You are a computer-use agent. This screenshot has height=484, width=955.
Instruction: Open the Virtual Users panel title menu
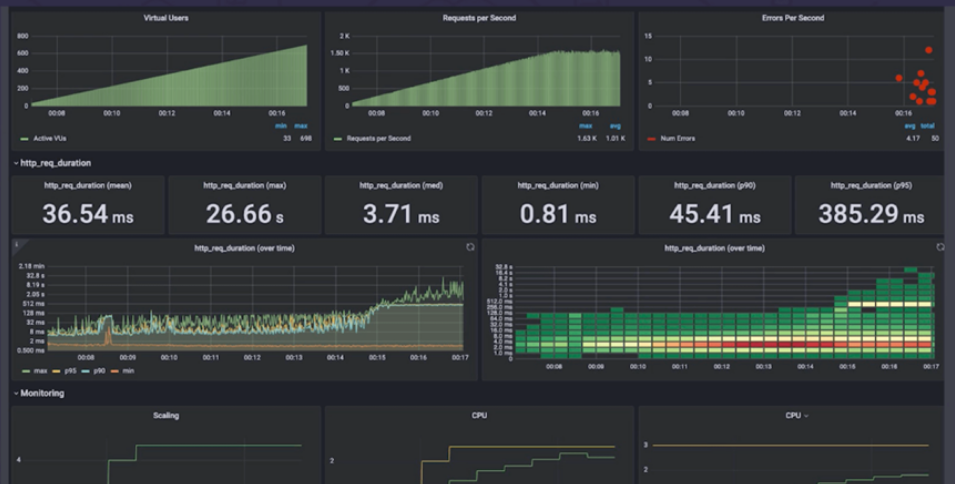click(166, 18)
